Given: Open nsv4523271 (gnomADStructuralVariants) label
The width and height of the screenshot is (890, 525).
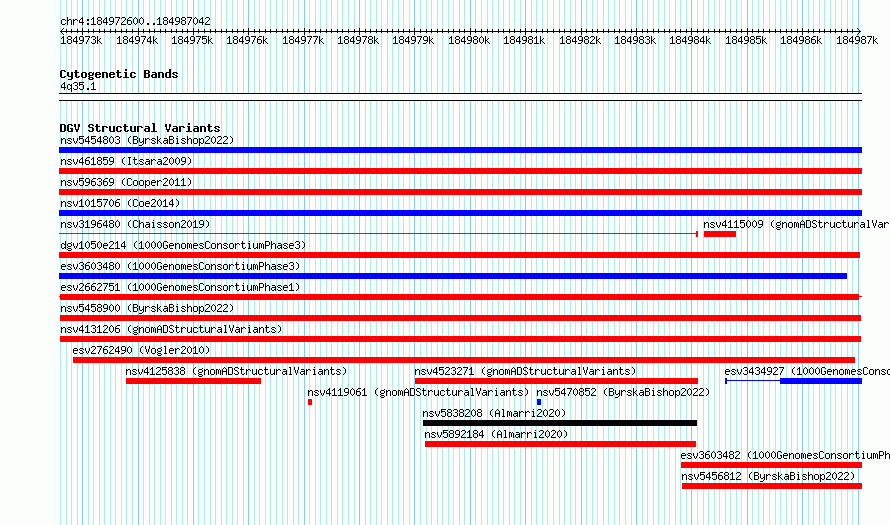Looking at the screenshot, I should coord(525,371).
